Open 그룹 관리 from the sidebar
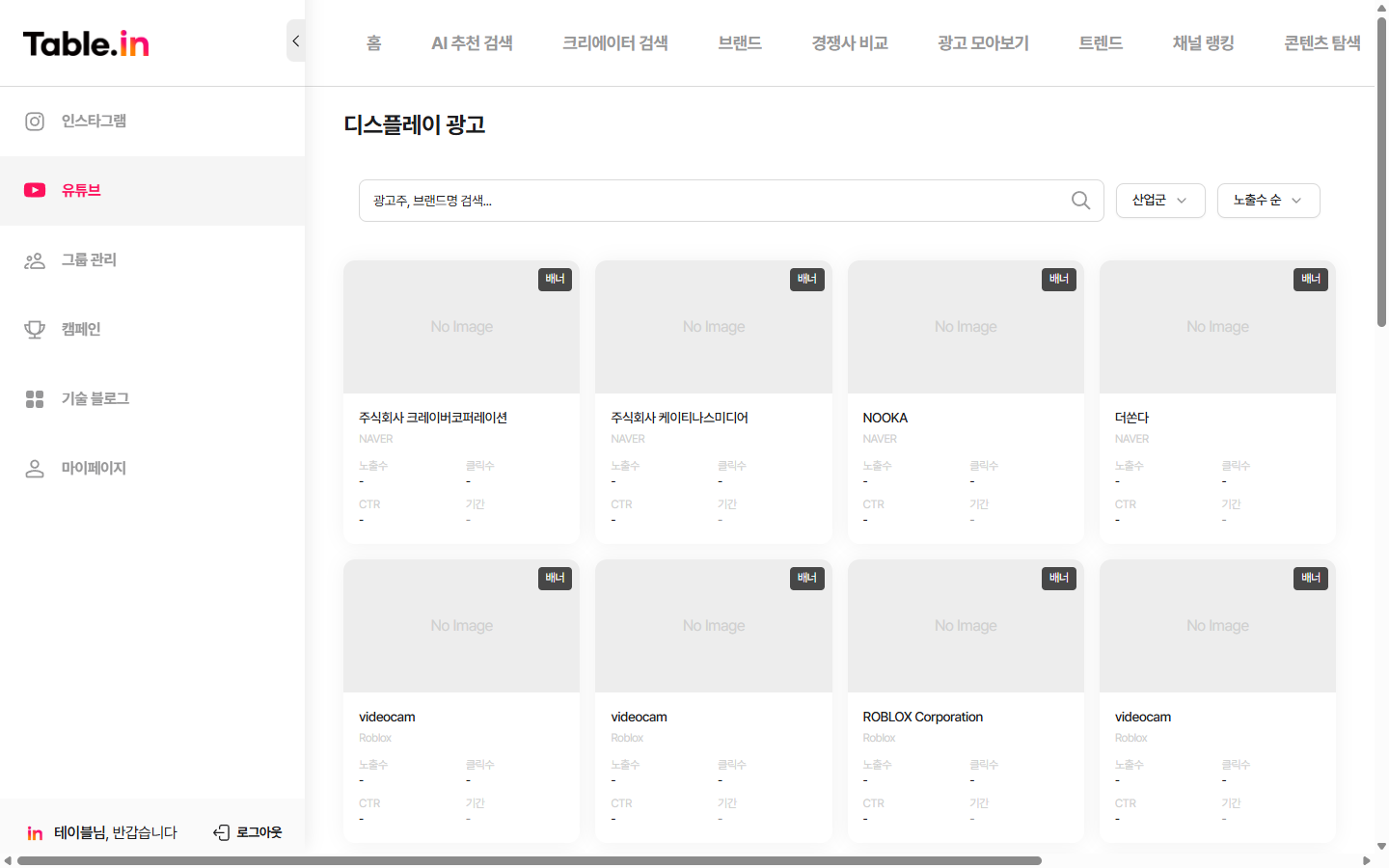Screen dimensions: 1389x868 point(87,259)
